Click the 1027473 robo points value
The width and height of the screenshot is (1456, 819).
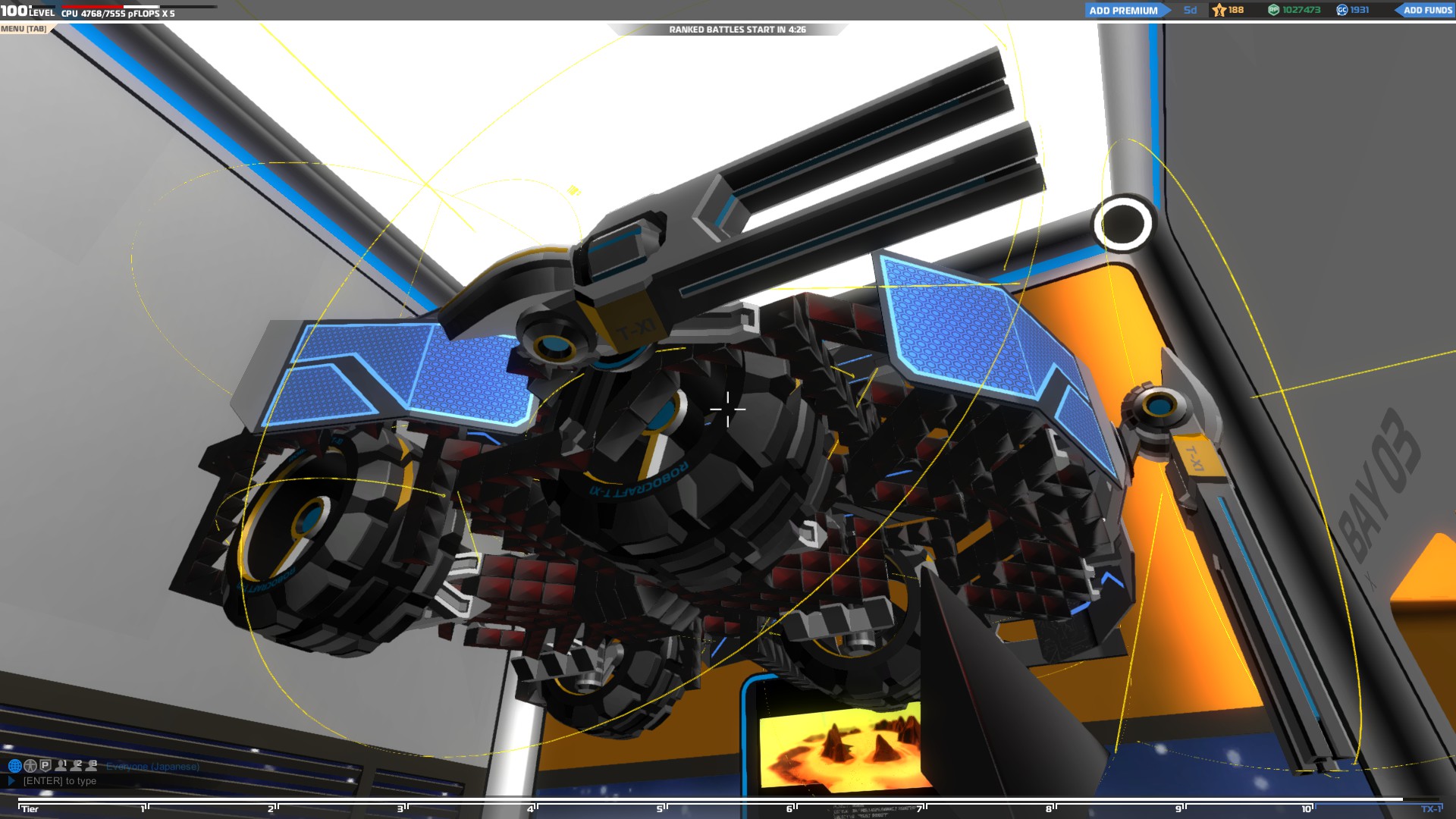coord(1301,10)
